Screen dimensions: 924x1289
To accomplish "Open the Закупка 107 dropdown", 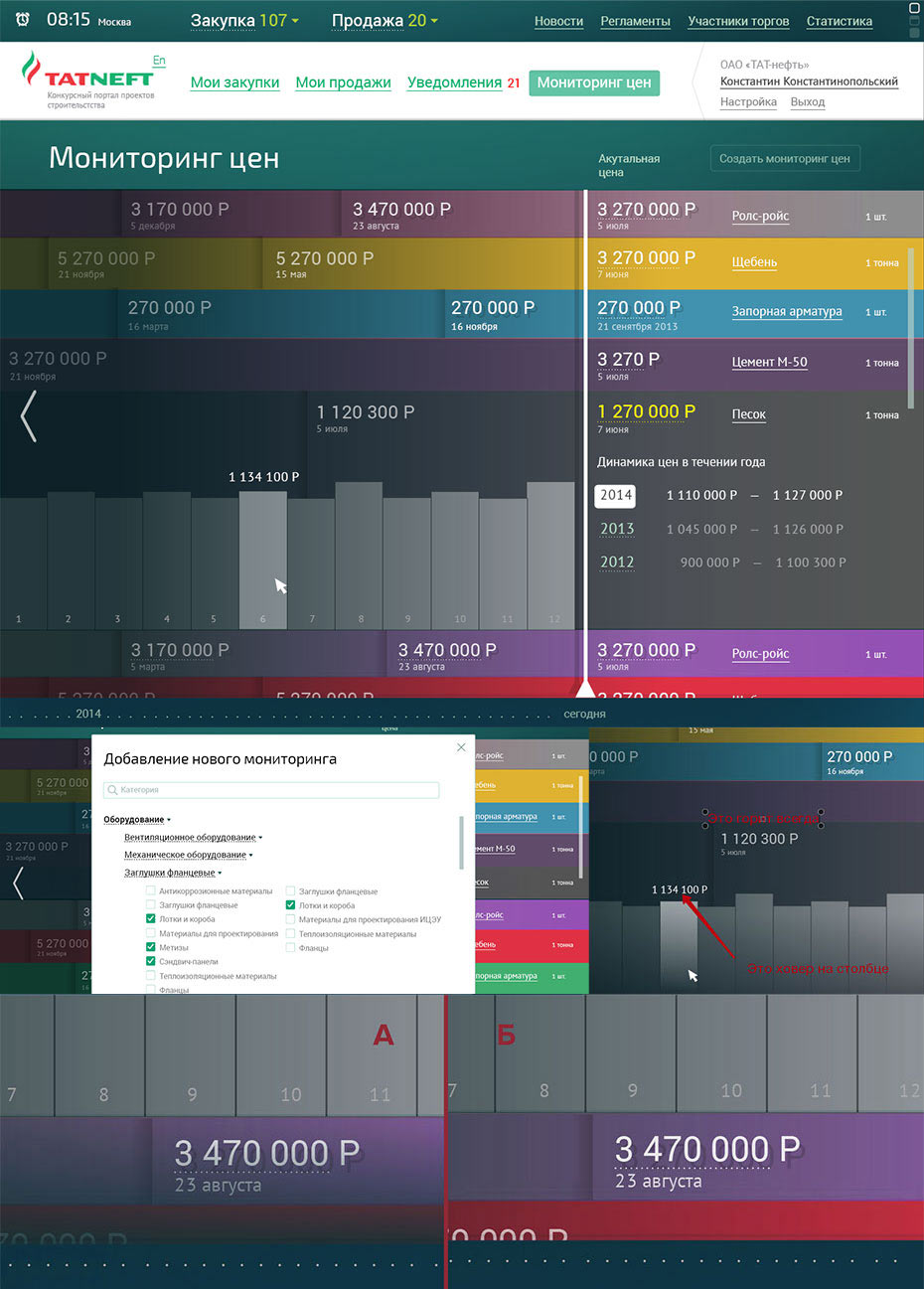I will [243, 21].
